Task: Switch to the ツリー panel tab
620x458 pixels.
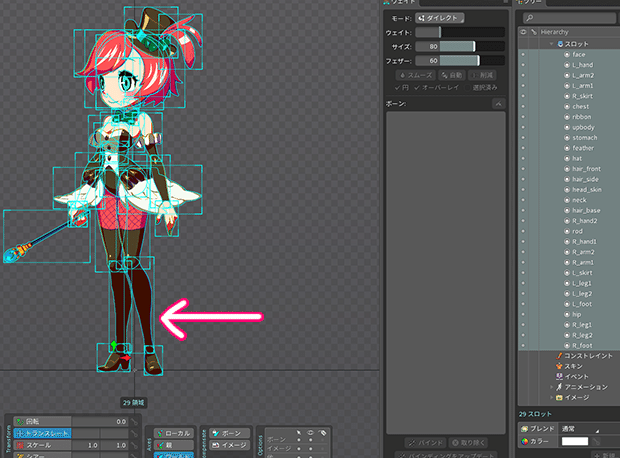Action: click(x=530, y=2)
